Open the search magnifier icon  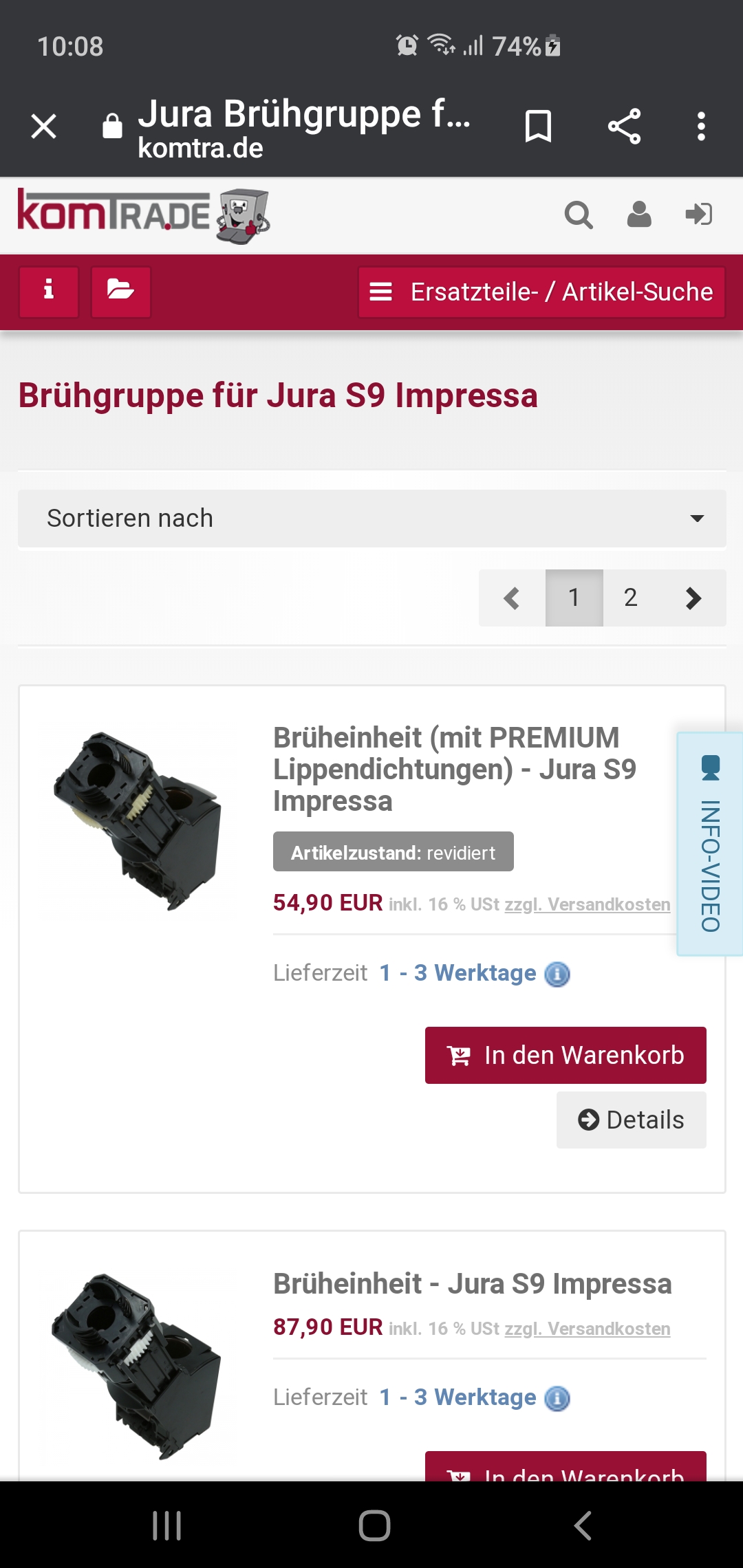click(x=579, y=215)
